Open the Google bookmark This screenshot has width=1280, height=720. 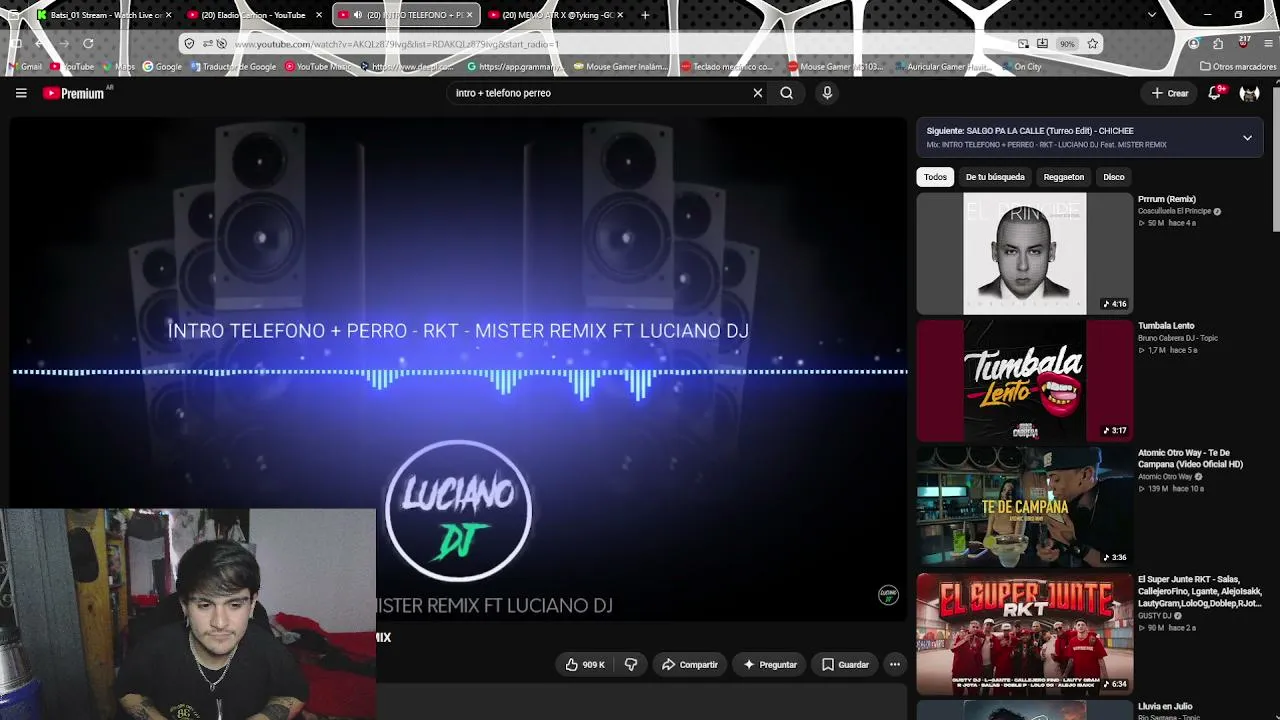163,67
